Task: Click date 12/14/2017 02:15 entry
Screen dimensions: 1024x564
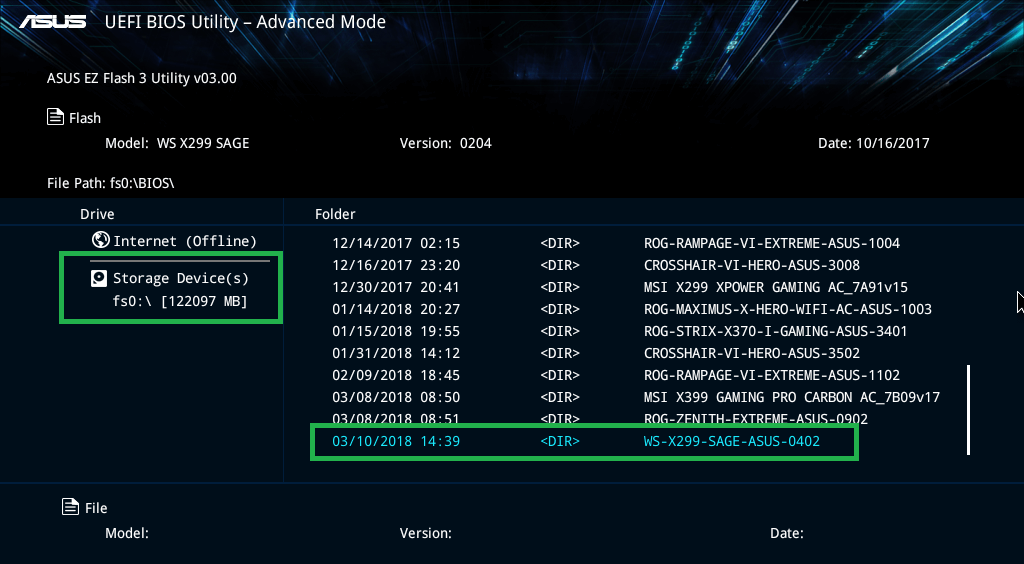Action: pos(396,243)
